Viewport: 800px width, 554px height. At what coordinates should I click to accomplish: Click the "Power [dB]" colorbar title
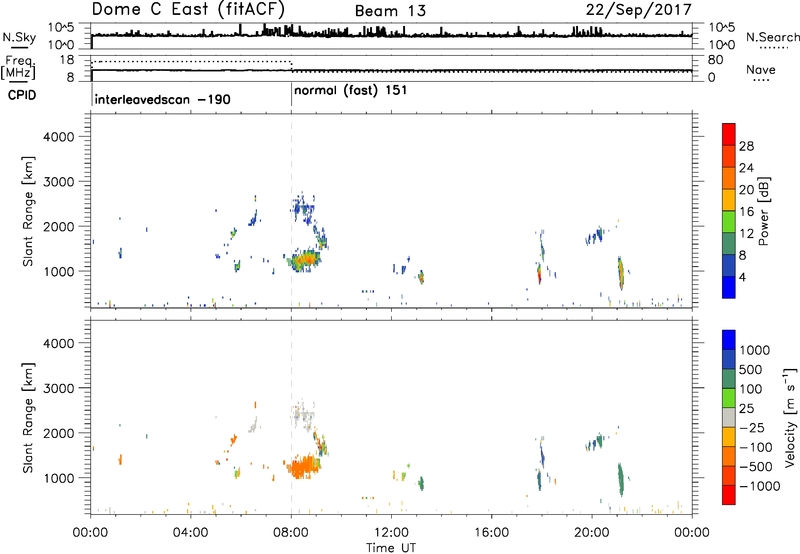pos(764,211)
